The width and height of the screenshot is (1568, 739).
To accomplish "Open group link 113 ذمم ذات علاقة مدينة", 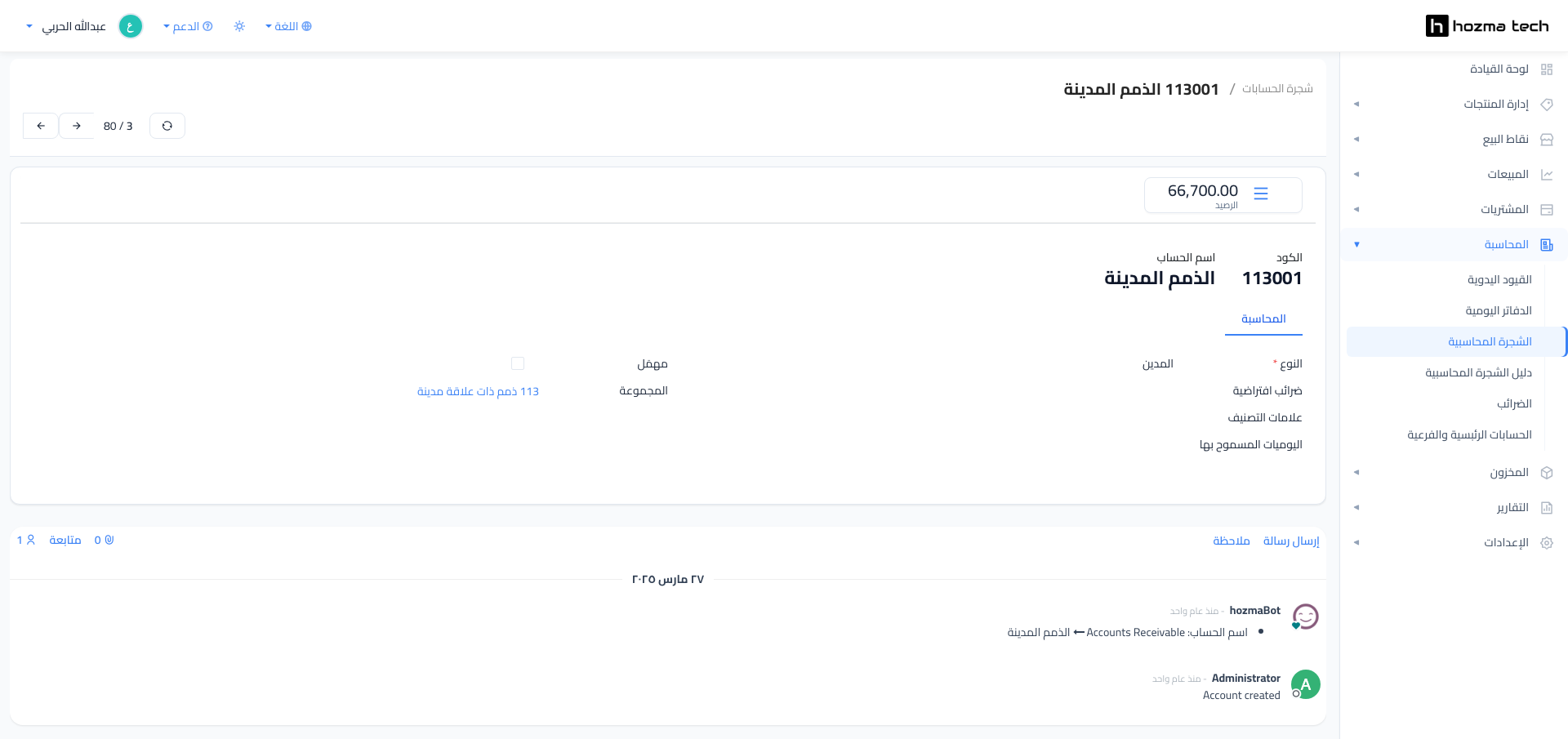I will (478, 392).
